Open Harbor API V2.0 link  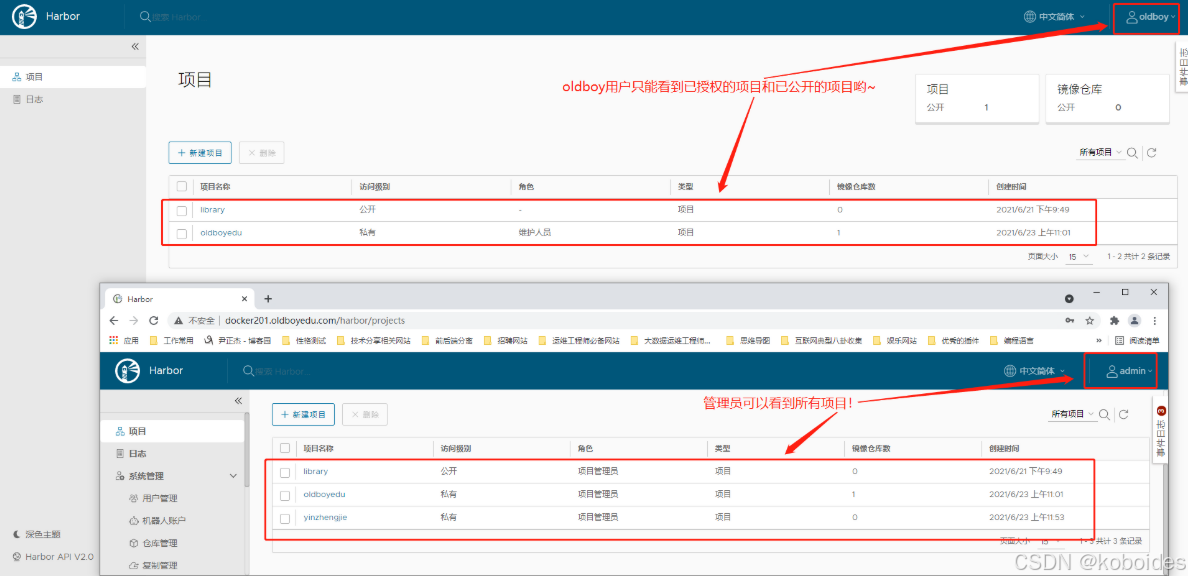click(53, 556)
